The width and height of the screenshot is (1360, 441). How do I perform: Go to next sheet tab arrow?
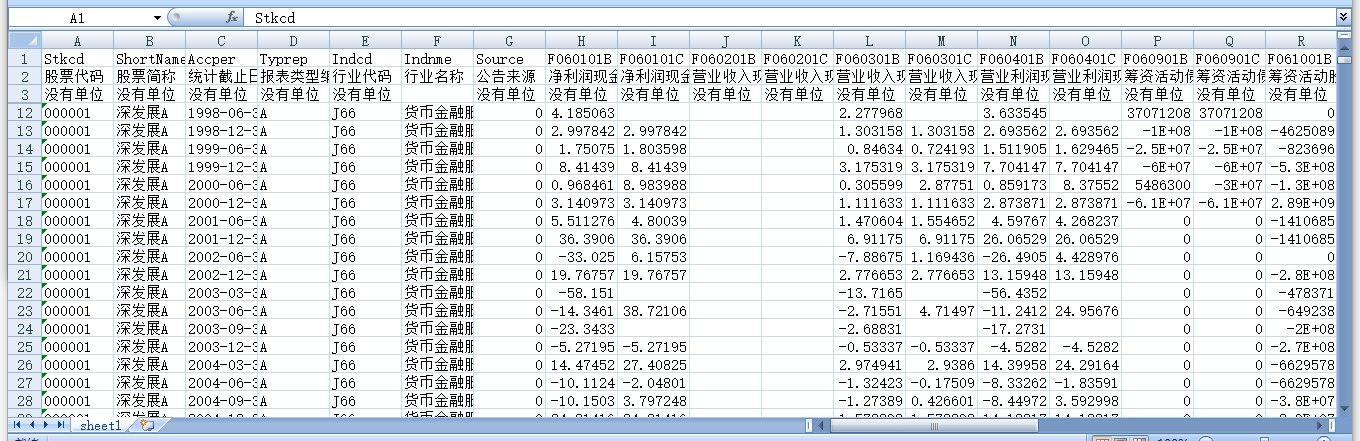tap(48, 425)
